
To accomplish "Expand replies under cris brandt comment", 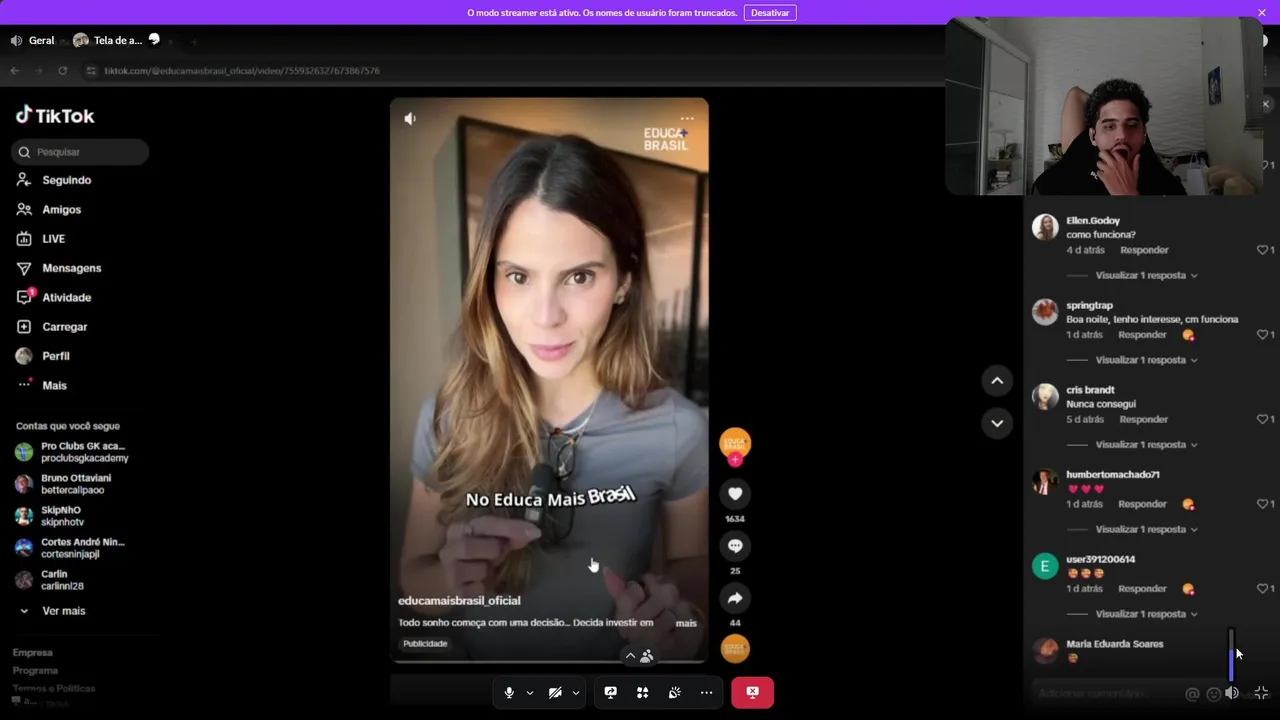I will point(1146,444).
